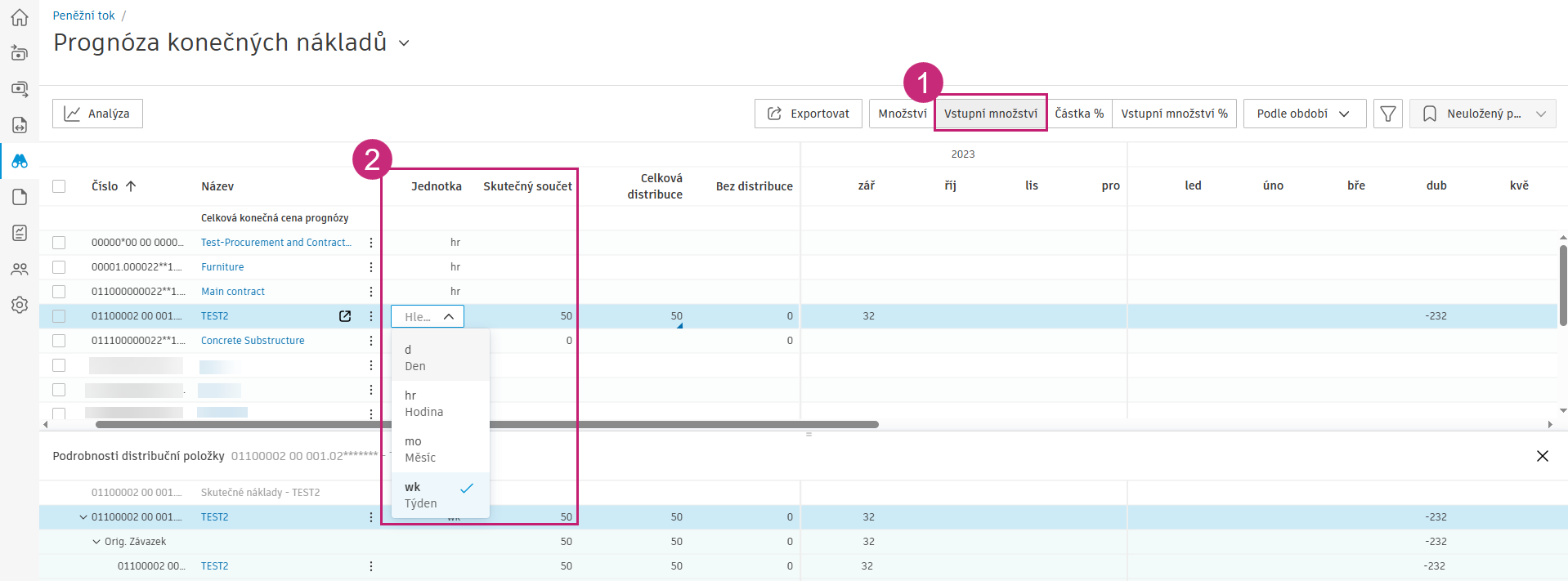Click the panel splitter handle above details
The image size is (1568, 581).
click(809, 435)
